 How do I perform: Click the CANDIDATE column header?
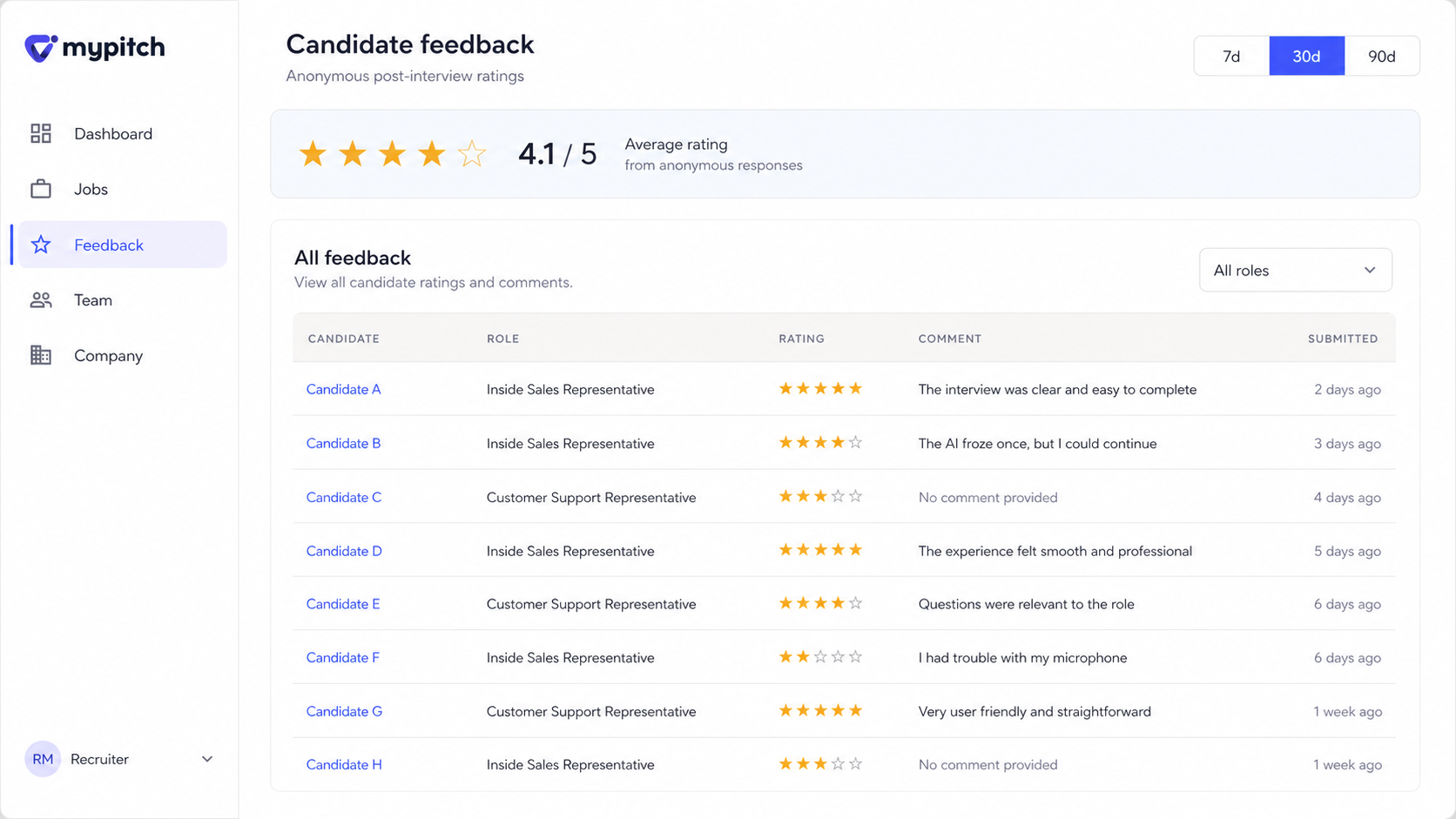coord(343,339)
